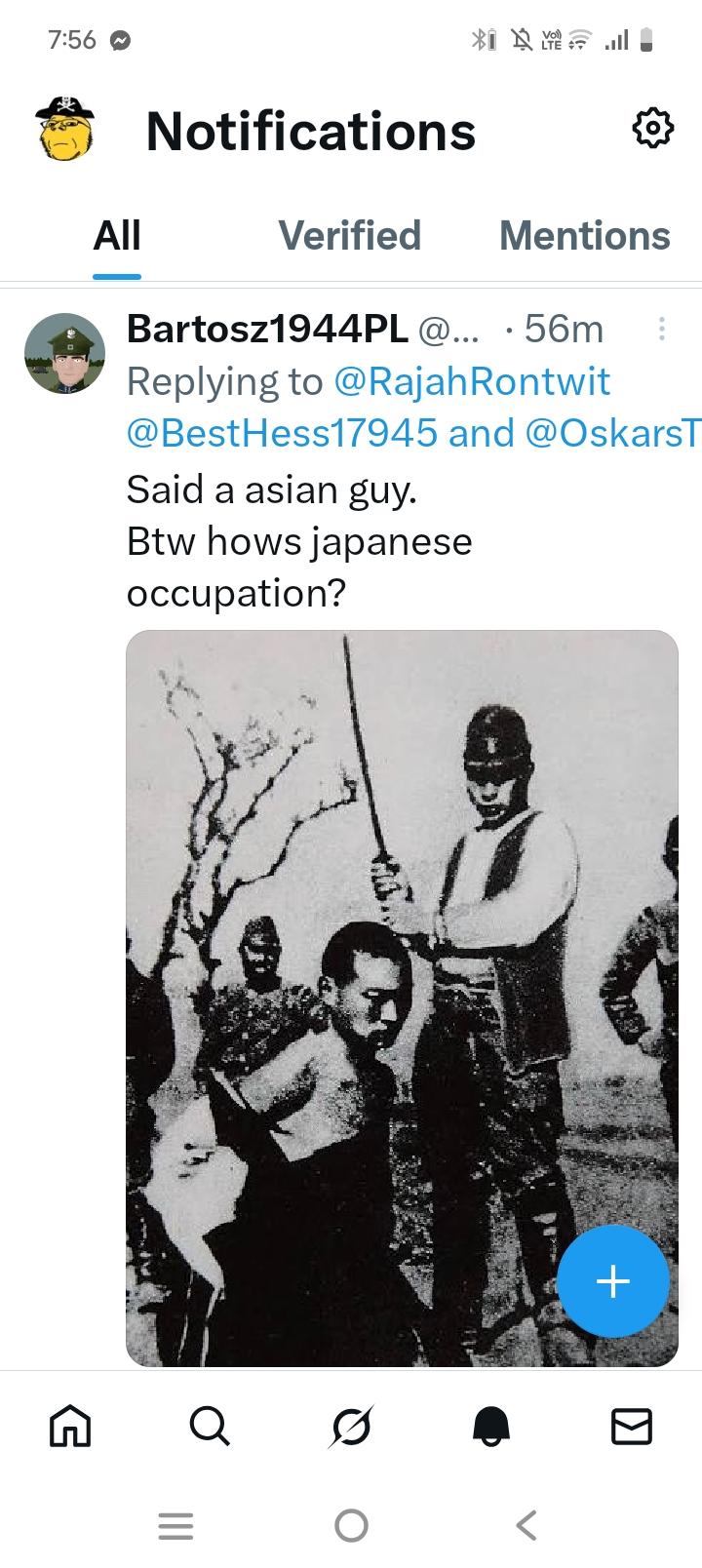702x1568 pixels.
Task: Open the Grok slash icon
Action: point(350,1427)
